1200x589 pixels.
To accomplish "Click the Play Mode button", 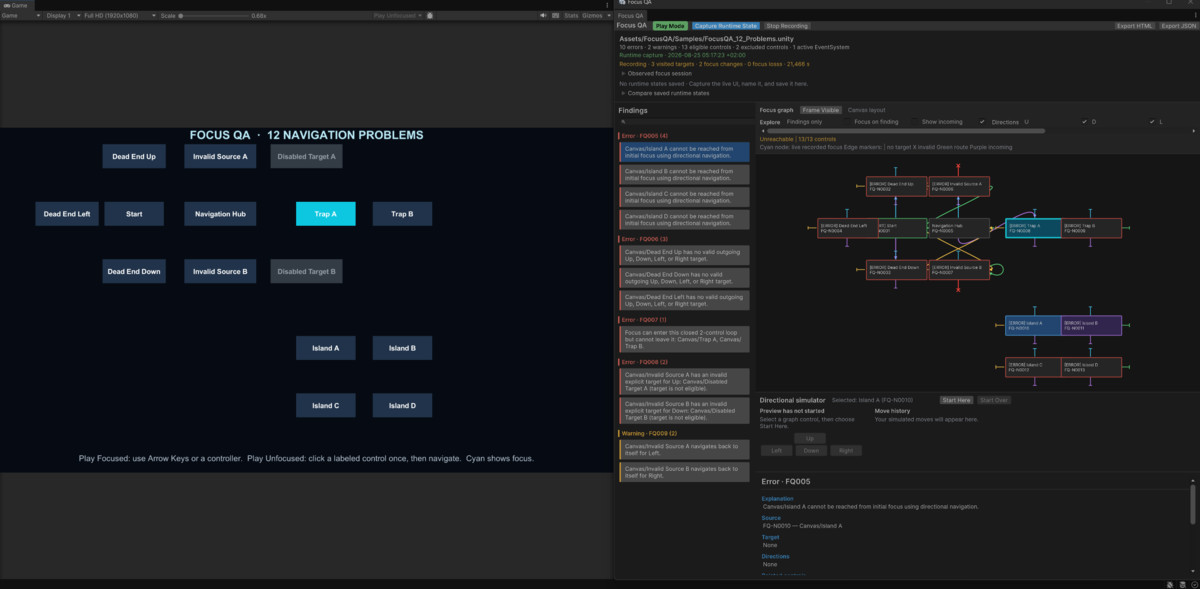I will [669, 26].
